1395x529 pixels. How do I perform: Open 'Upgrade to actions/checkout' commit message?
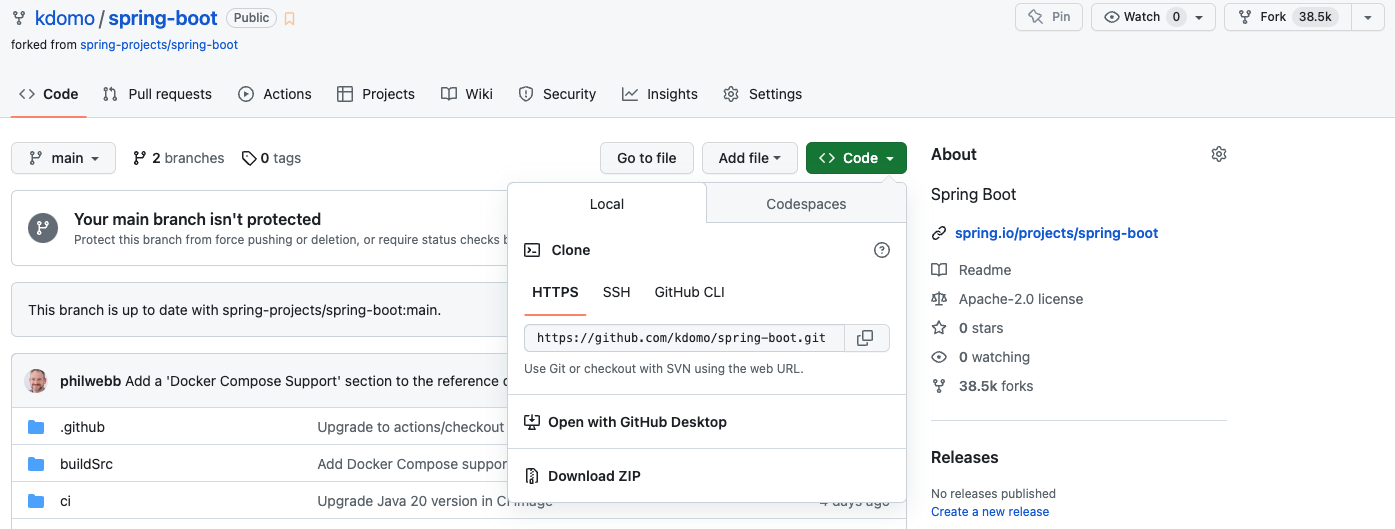coord(411,427)
